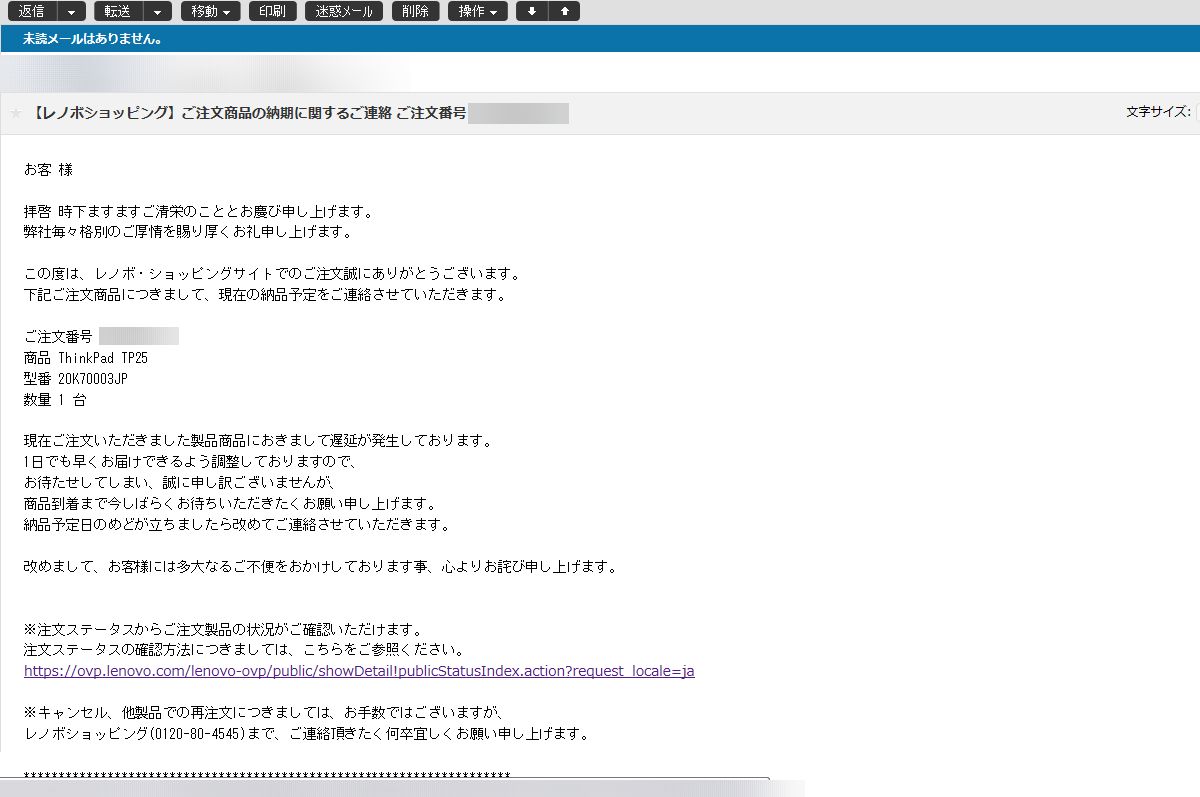This screenshot has height=797, width=1200.
Task: Click the line starting この度は、レノボ・ショッピングサイト
Action: coord(272,275)
